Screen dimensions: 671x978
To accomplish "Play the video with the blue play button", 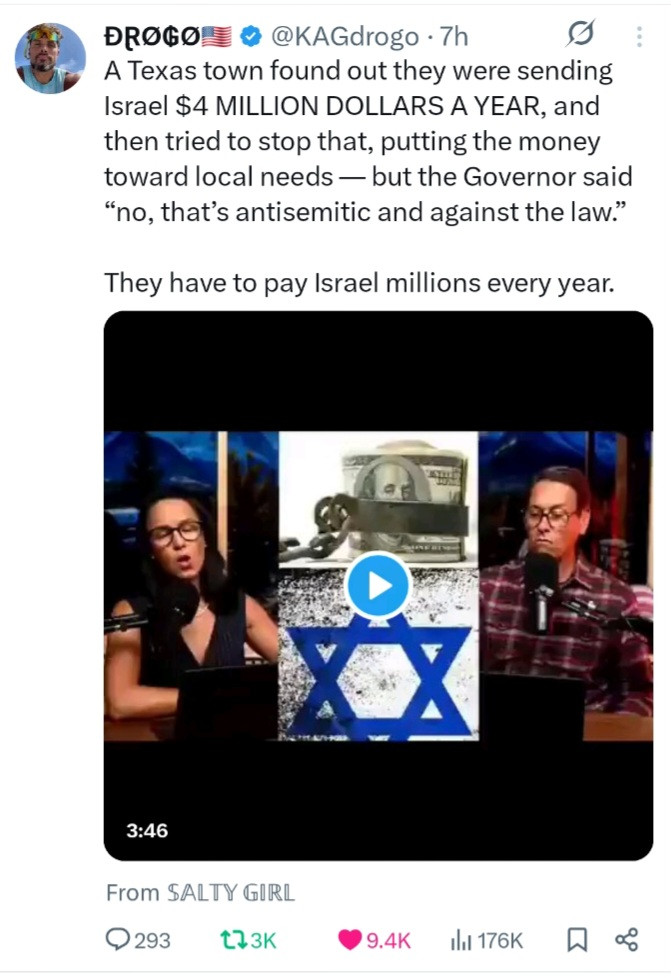I will 378,586.
